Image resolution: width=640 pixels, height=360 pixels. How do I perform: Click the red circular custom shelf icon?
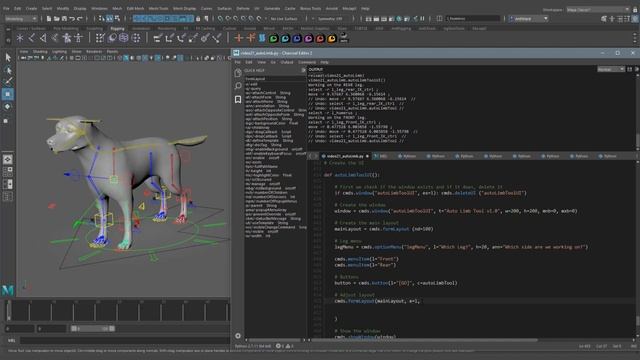click(x=320, y=38)
